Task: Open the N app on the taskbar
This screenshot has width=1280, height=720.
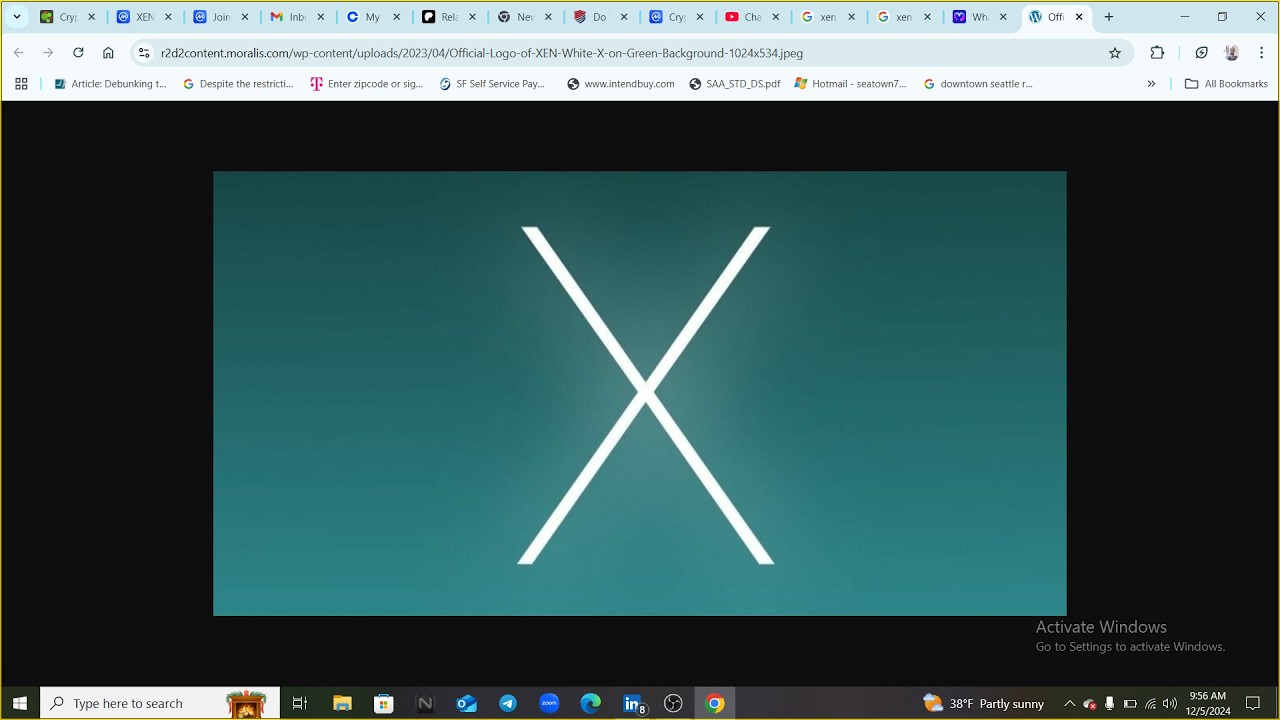Action: pyautogui.click(x=425, y=703)
